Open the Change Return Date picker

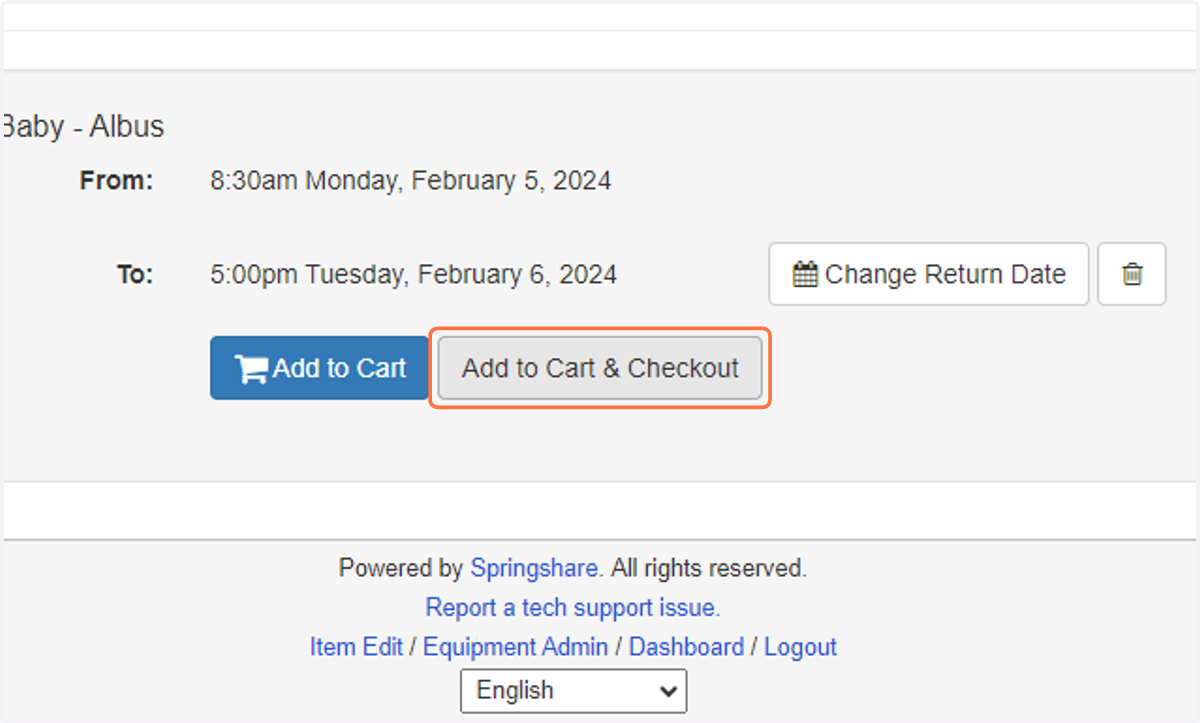[x=929, y=274]
